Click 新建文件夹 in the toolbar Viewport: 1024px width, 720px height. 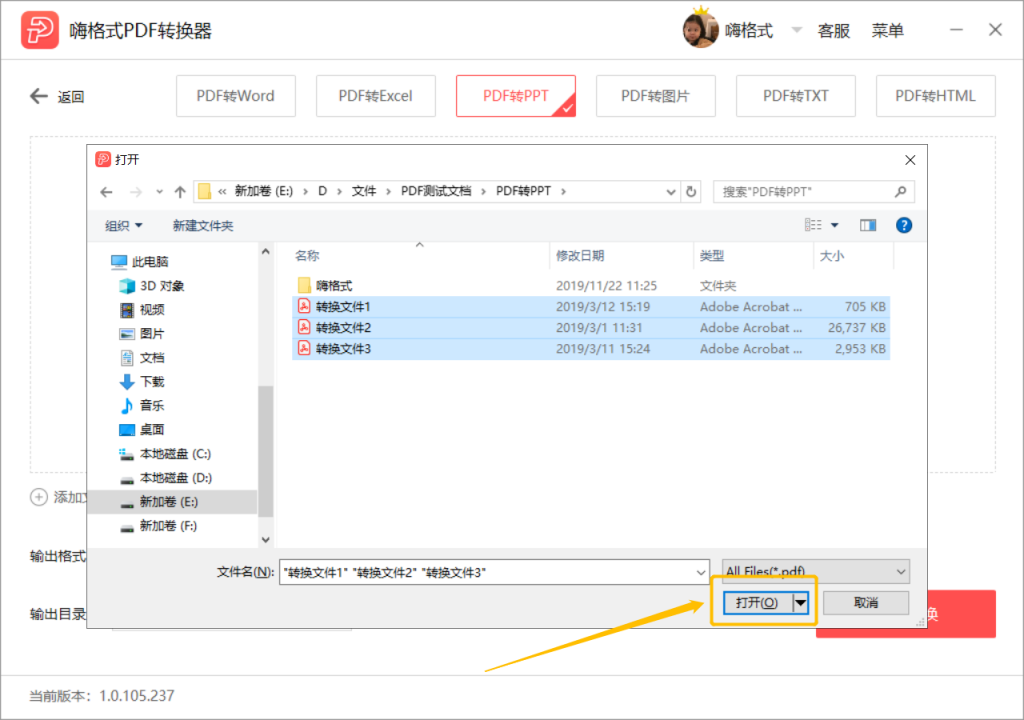pos(203,225)
